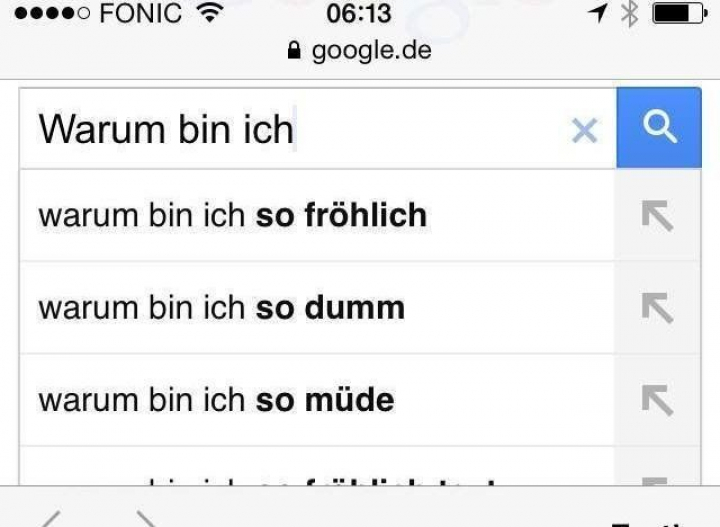Tap the arrow beside 'so dumm'

(657, 308)
